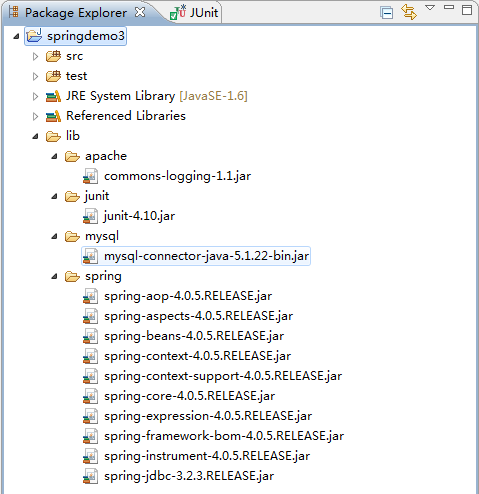
Task: Select spring-framework-bom-4.0.5.RELEASE.jar
Action: coord(224,436)
